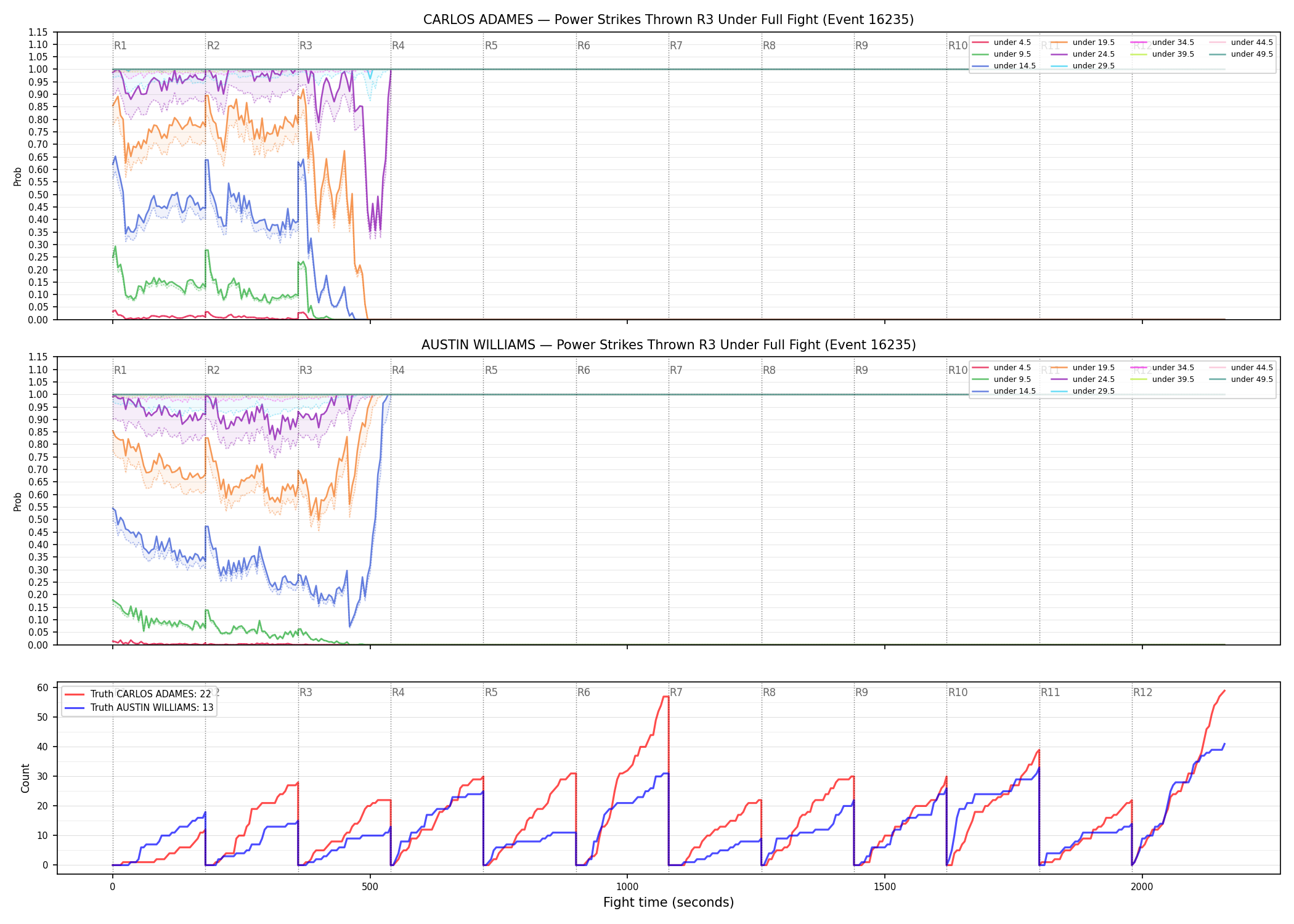
Task: Click the AUSTIN WILLIAMS chart title
Action: click(669, 345)
